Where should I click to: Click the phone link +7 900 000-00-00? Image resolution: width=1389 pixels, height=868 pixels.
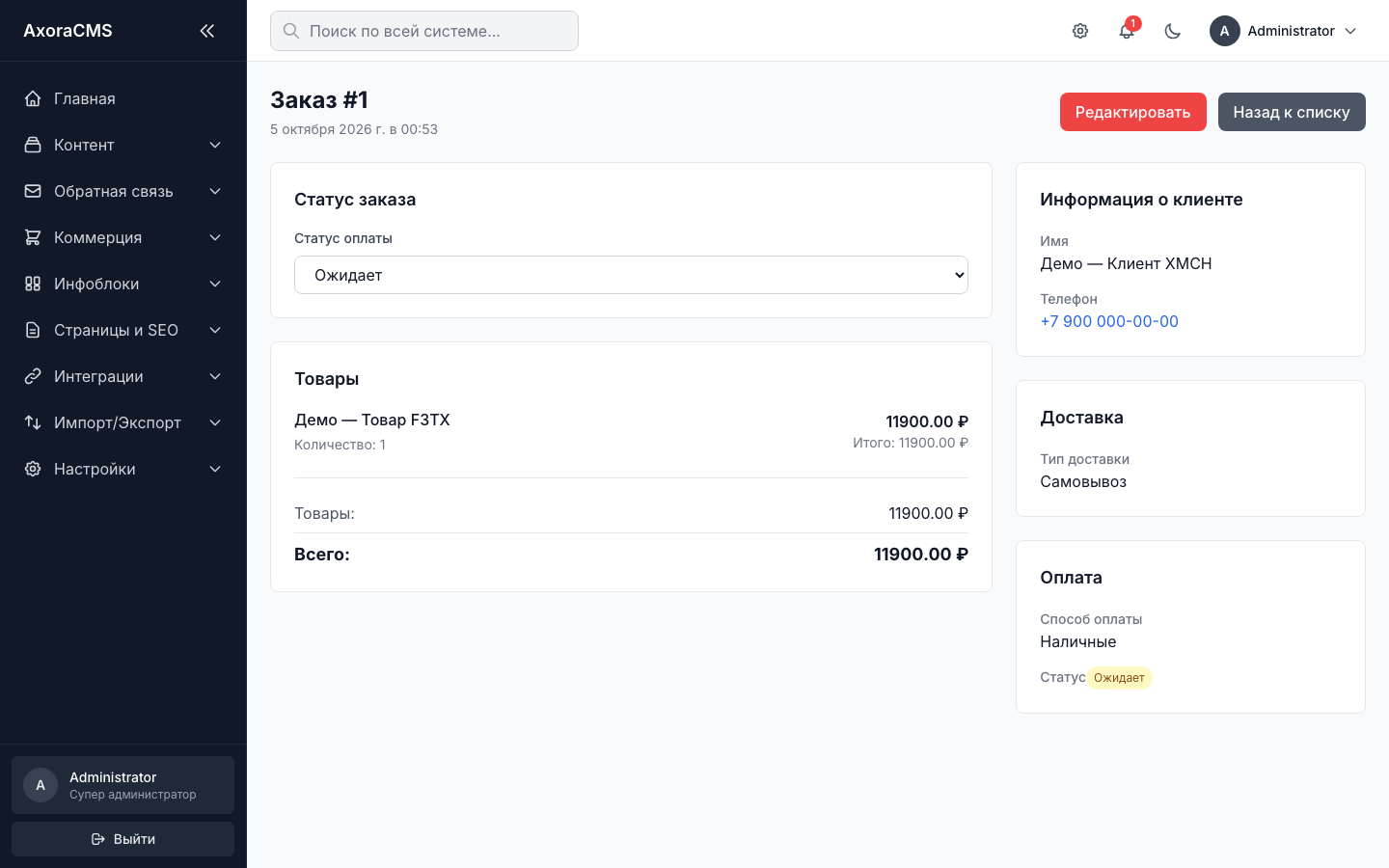[x=1109, y=321]
